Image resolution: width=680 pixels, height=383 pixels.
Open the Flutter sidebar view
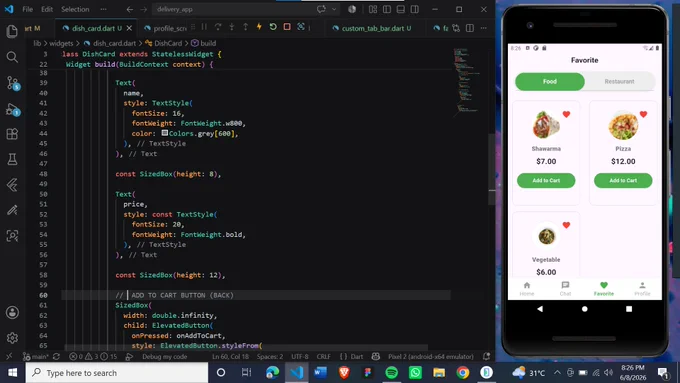tap(12, 185)
